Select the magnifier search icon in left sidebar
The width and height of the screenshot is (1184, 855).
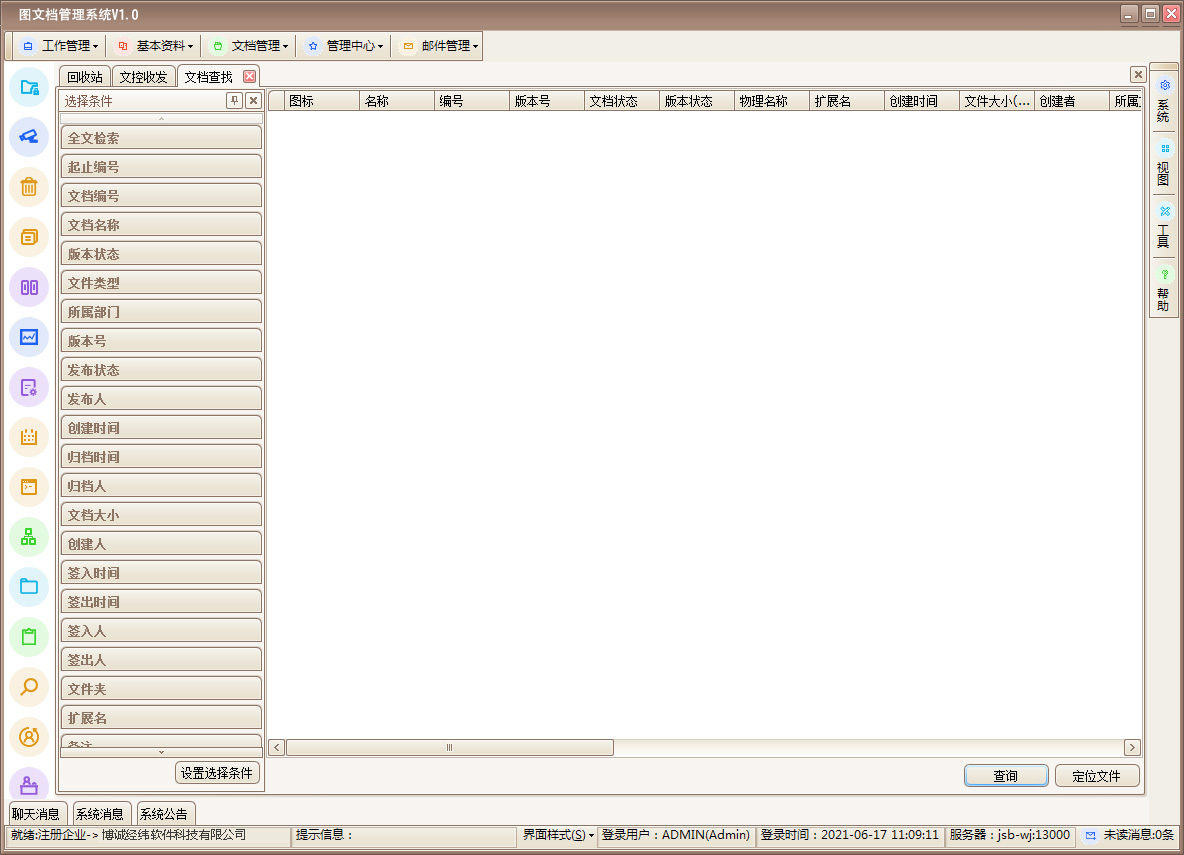(x=29, y=687)
